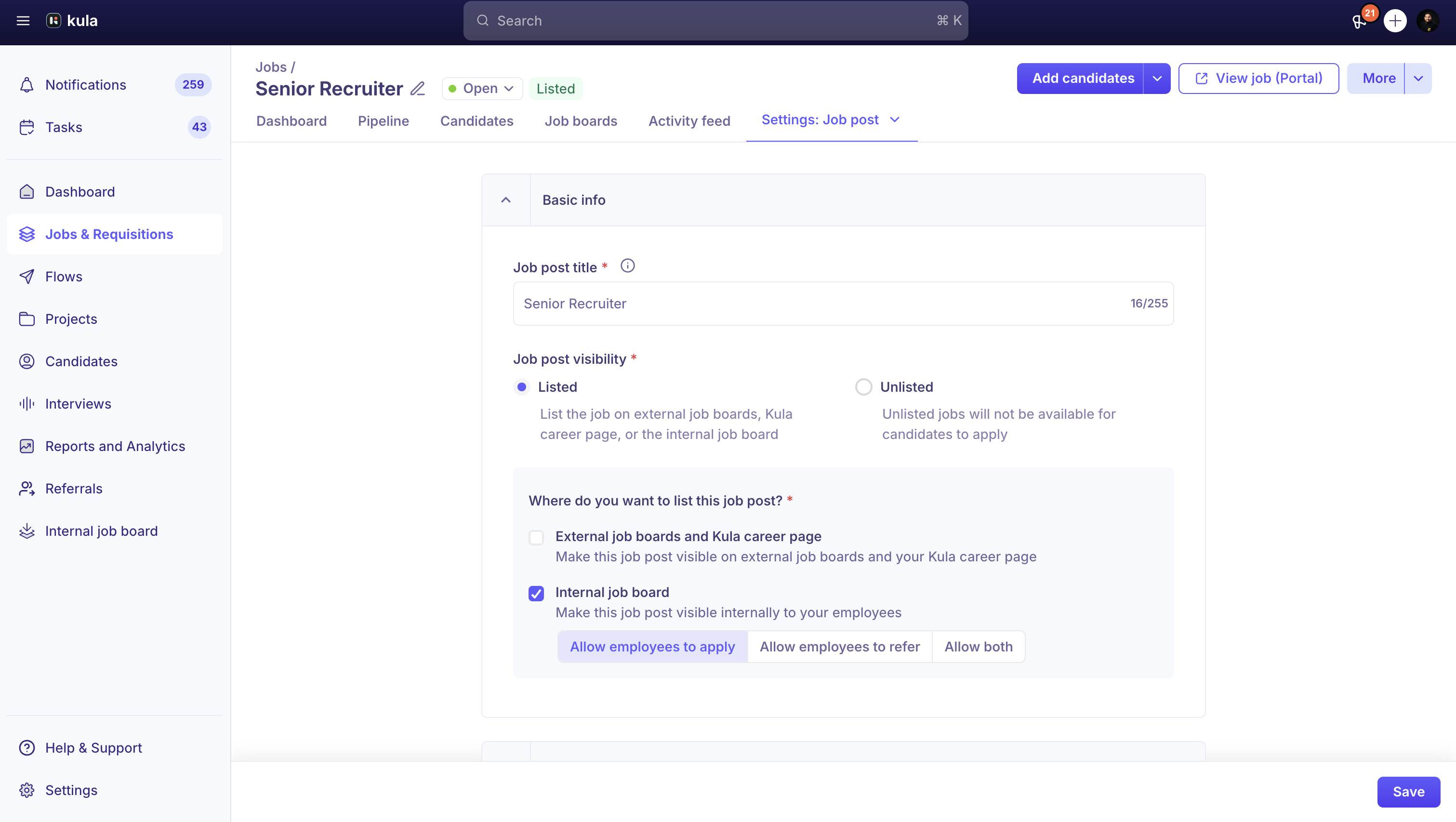The width and height of the screenshot is (1456, 822).
Task: Expand the Add candidates dropdown arrow
Action: pos(1157,79)
